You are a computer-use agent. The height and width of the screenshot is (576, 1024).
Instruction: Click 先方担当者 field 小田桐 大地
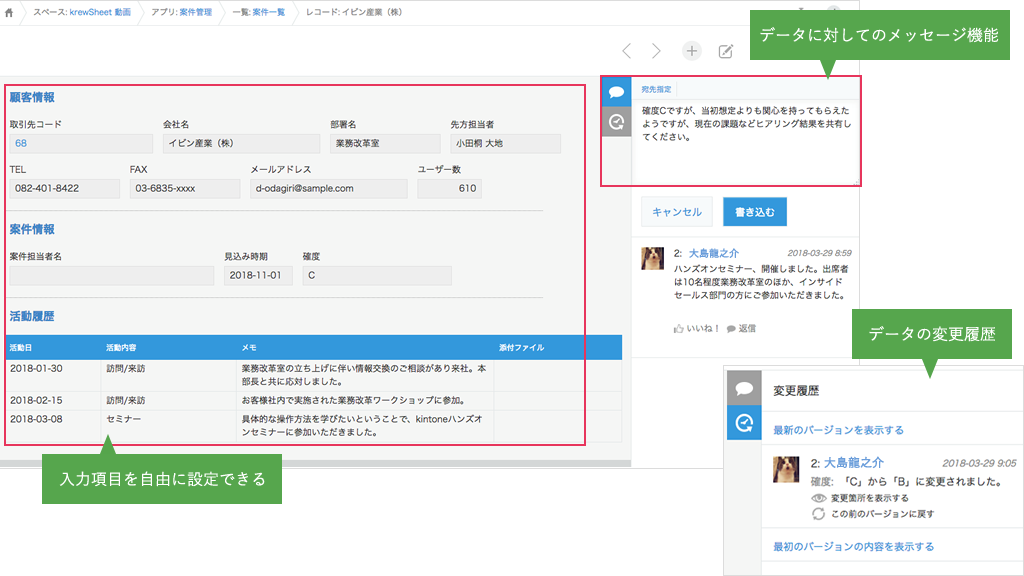[x=505, y=144]
